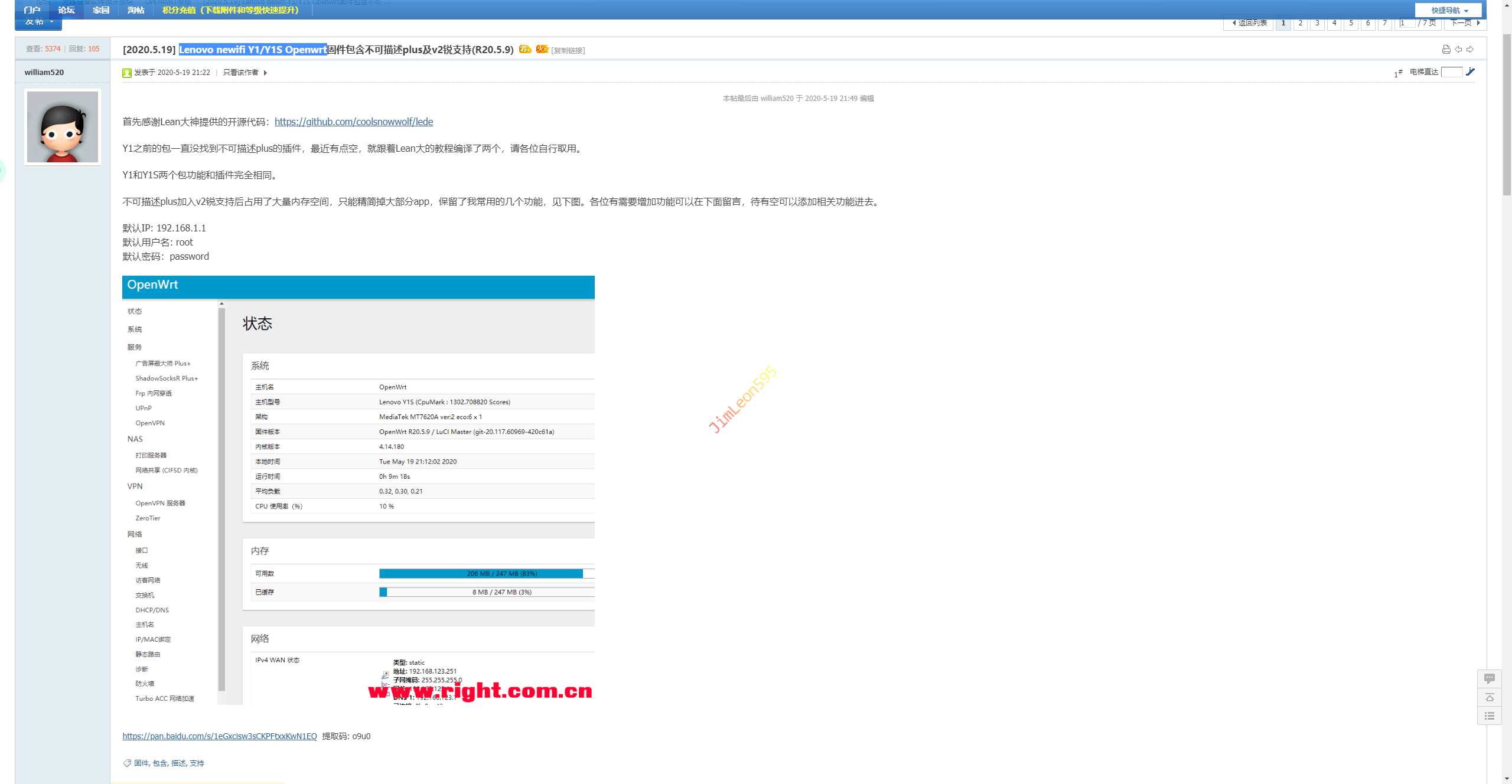Open the 家园 navigation tab
Screen dimensions: 1512x784
point(101,10)
